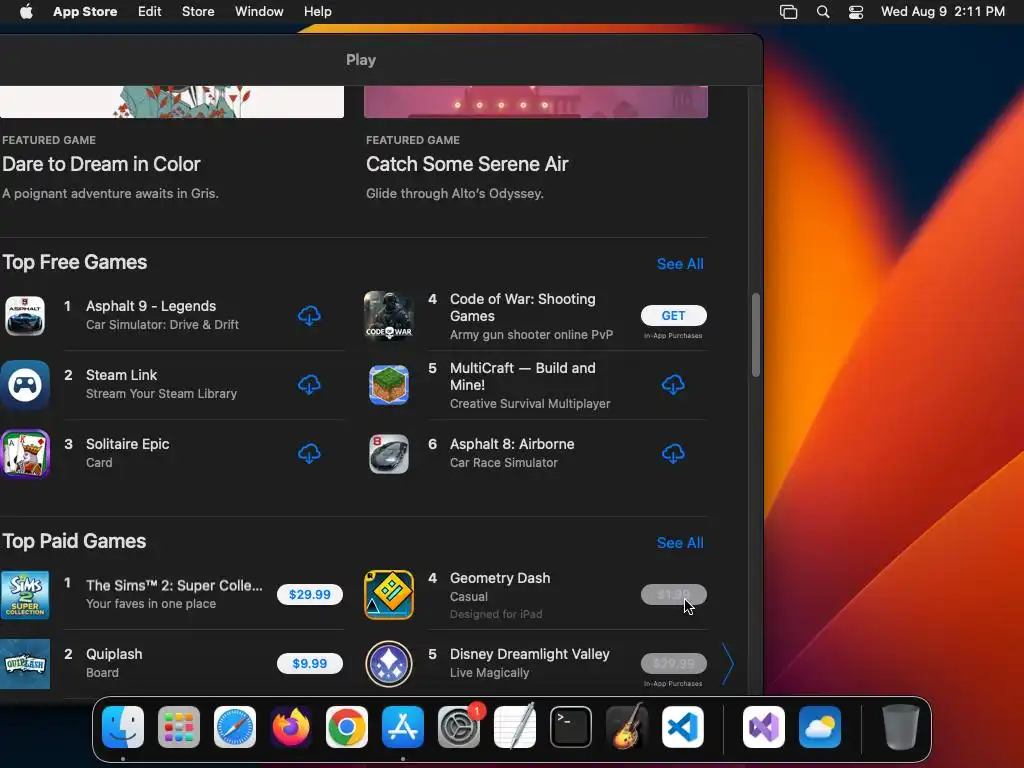Buy The Sims 2 for $29.99
This screenshot has width=1024, height=768.
click(310, 594)
